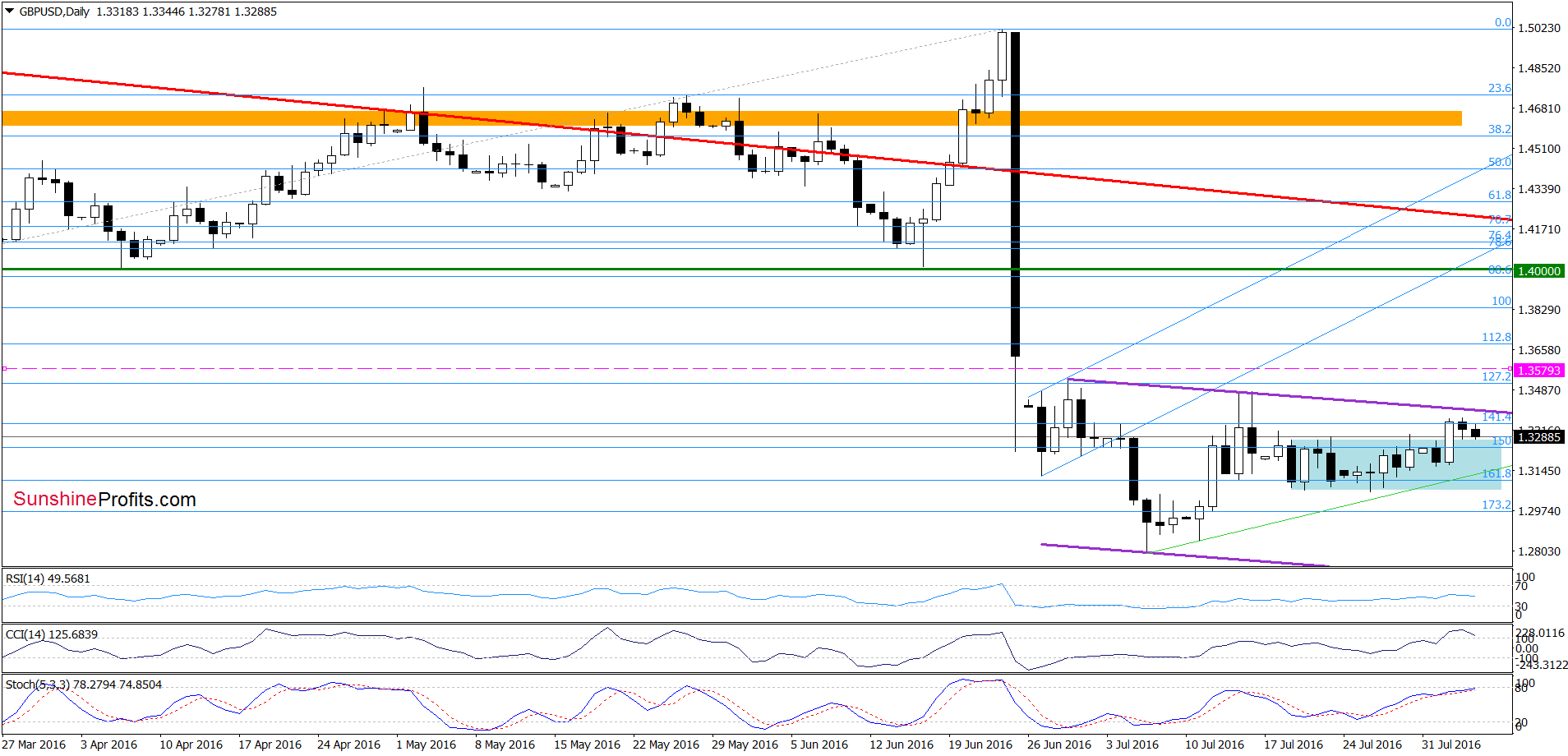Click the 112.8 Fibonacci level label

(1497, 337)
